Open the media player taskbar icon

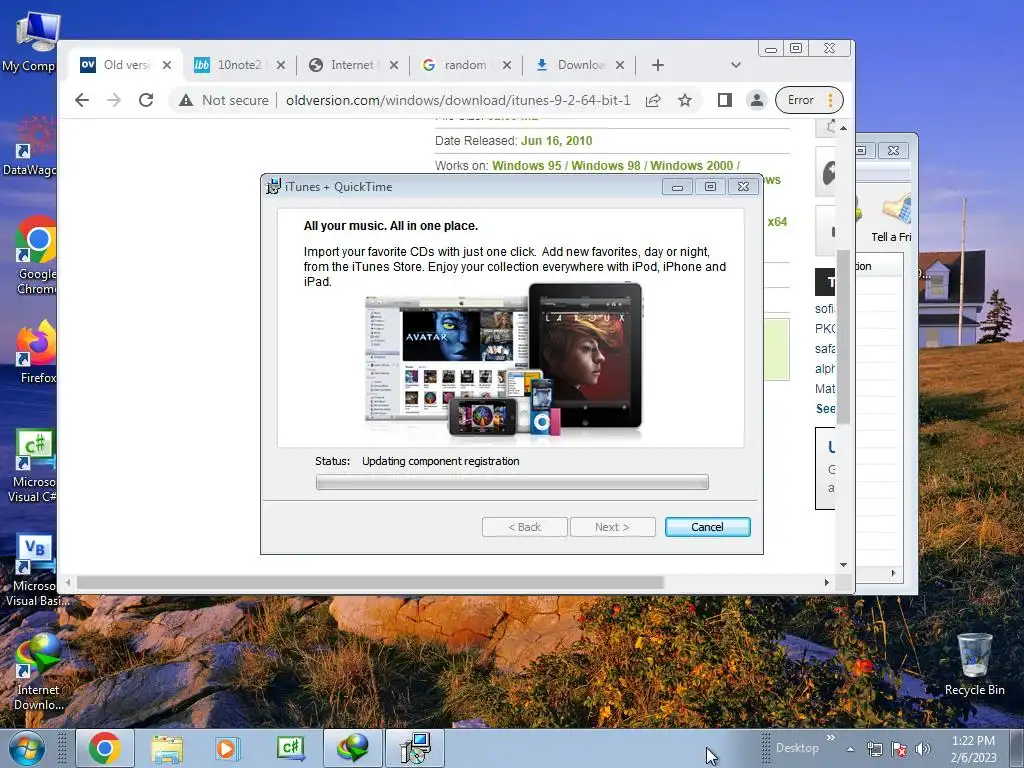click(x=228, y=748)
